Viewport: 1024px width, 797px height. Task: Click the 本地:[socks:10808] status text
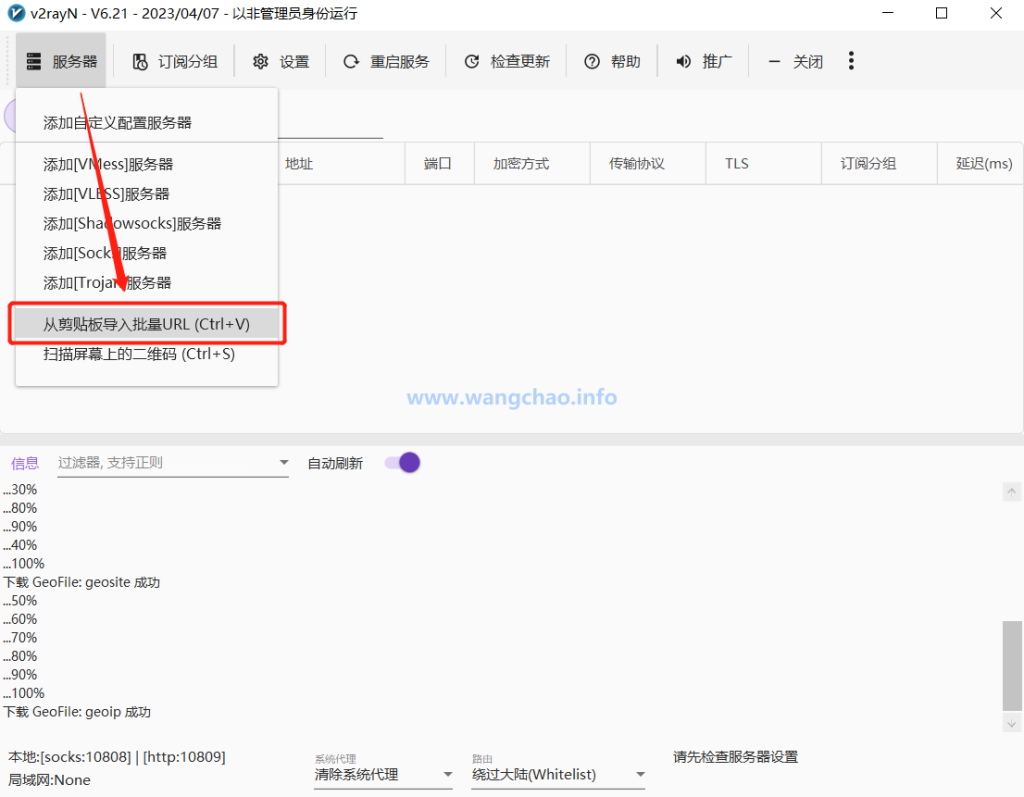click(x=117, y=756)
